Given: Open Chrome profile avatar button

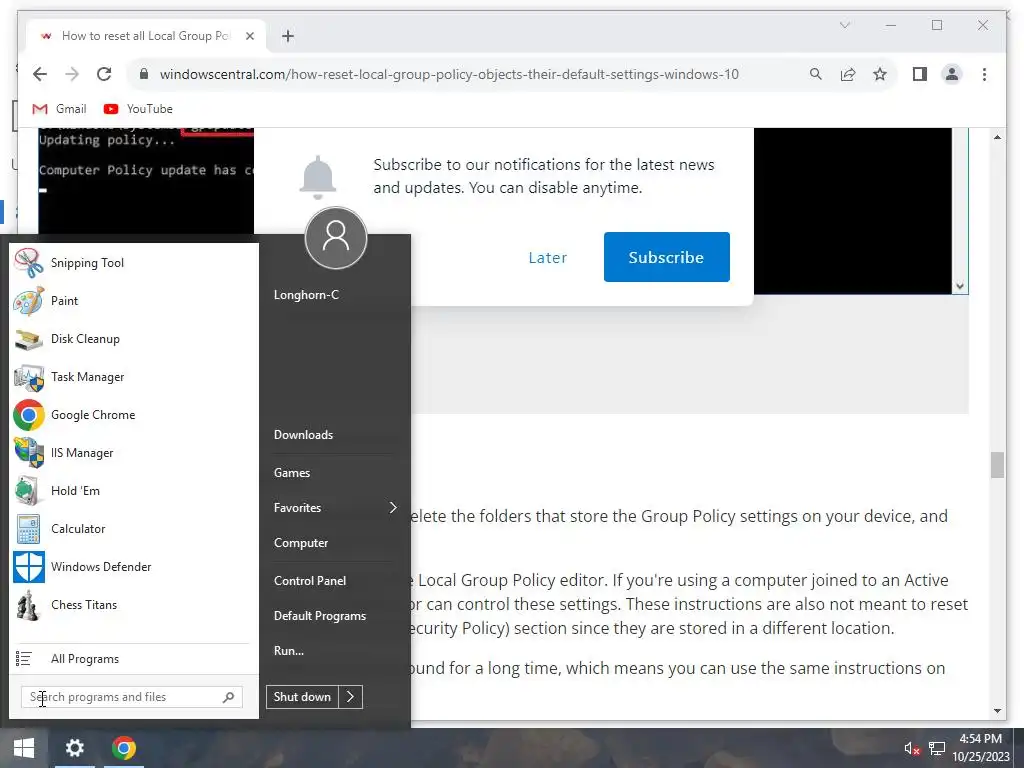Looking at the screenshot, I should click(x=952, y=74).
